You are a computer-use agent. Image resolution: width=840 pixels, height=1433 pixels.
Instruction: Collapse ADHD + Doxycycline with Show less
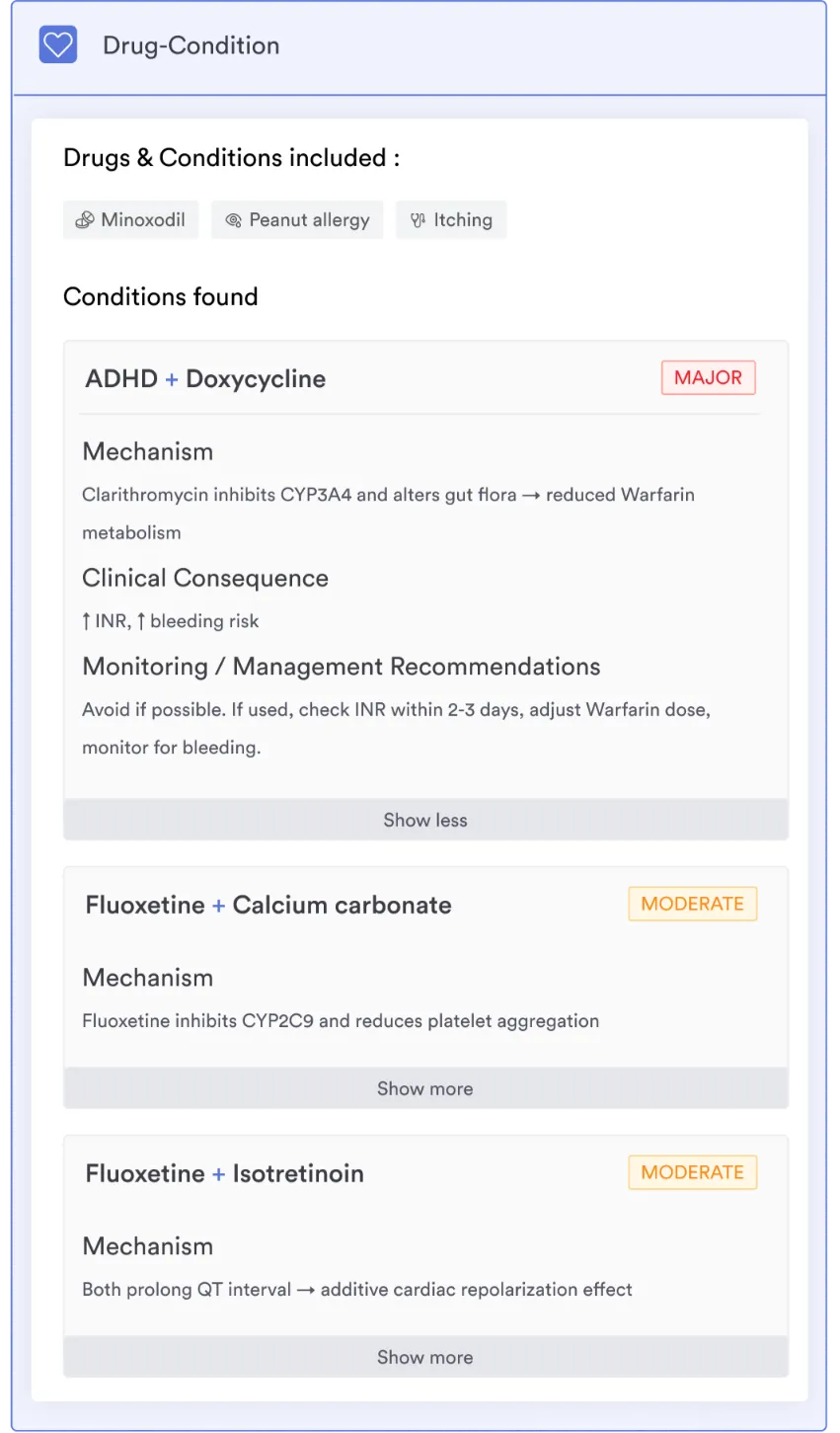[x=425, y=820]
